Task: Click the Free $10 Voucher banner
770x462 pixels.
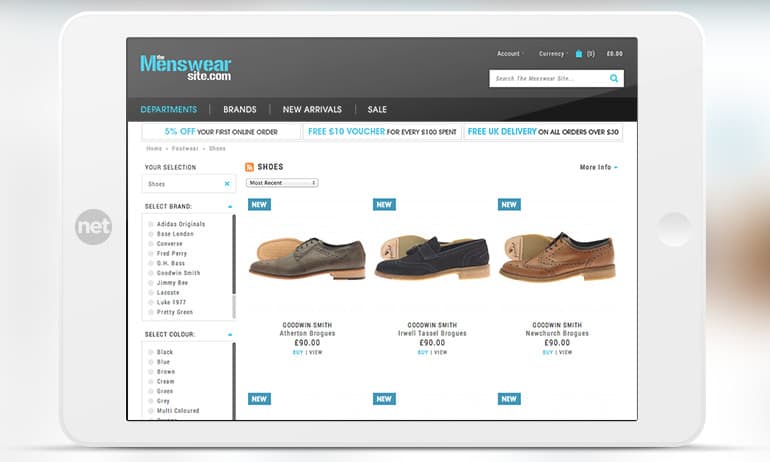Action: pyautogui.click(x=382, y=132)
